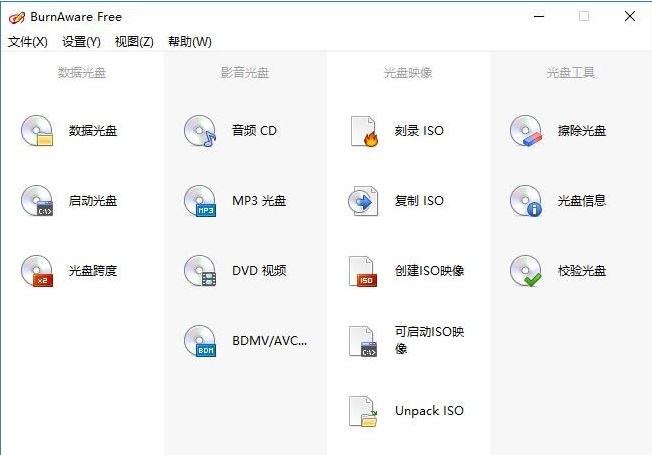652x455 pixels.
Task: Click the 可启动ISO映像 file icon
Action: pos(363,341)
